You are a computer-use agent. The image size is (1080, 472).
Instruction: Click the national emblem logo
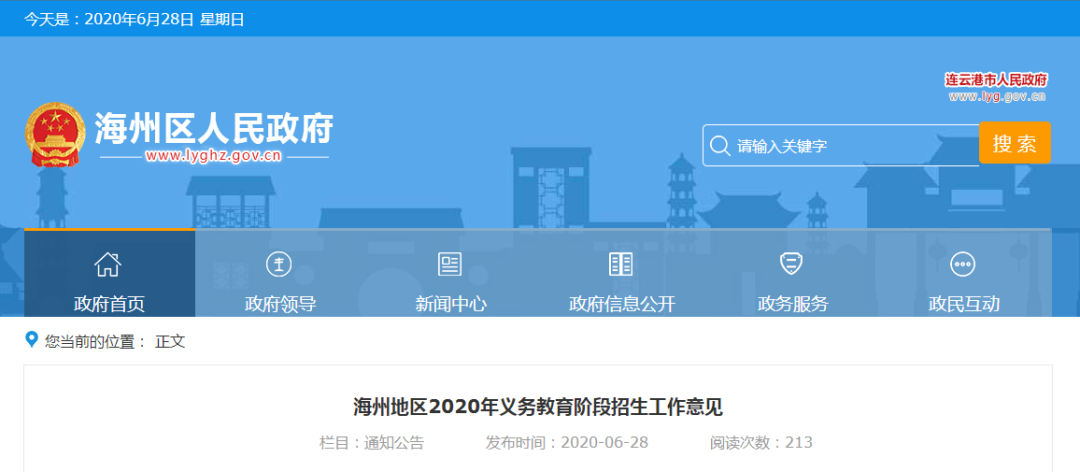[x=55, y=134]
